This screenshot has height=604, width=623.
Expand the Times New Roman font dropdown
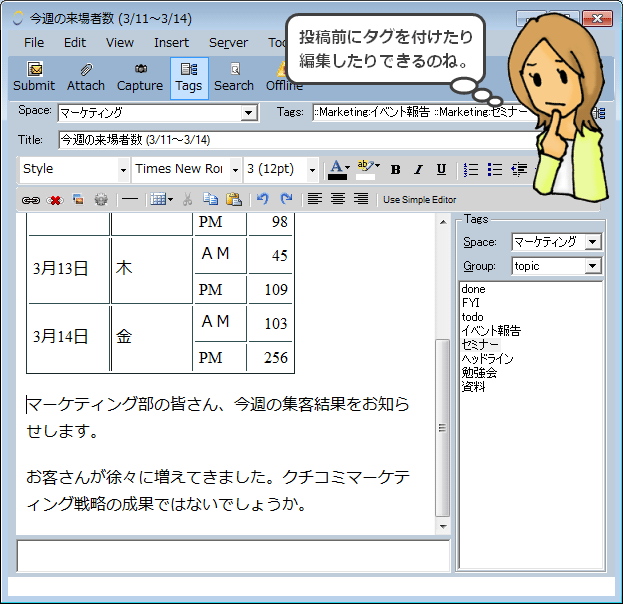coord(235,169)
